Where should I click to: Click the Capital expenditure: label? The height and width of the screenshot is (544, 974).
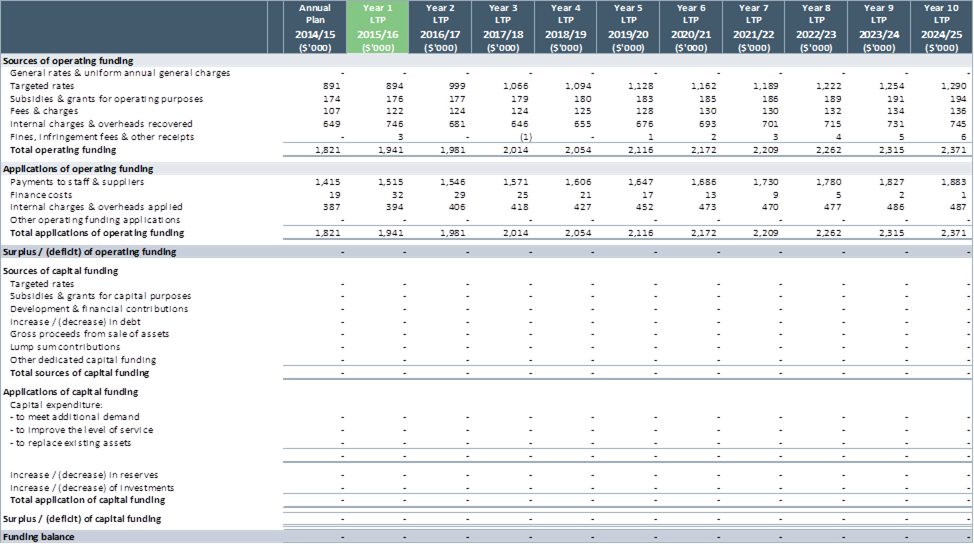[56, 405]
